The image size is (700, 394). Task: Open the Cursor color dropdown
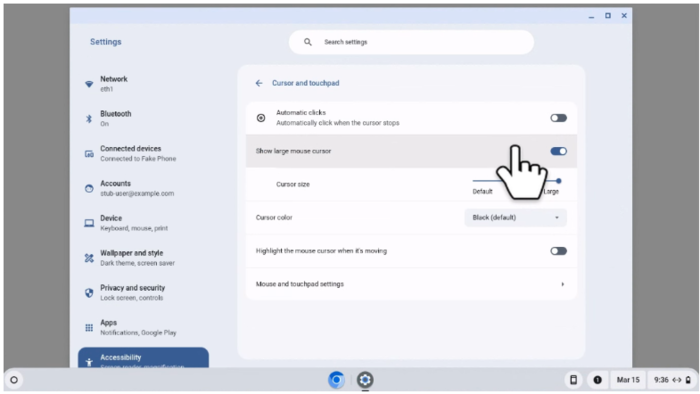515,218
